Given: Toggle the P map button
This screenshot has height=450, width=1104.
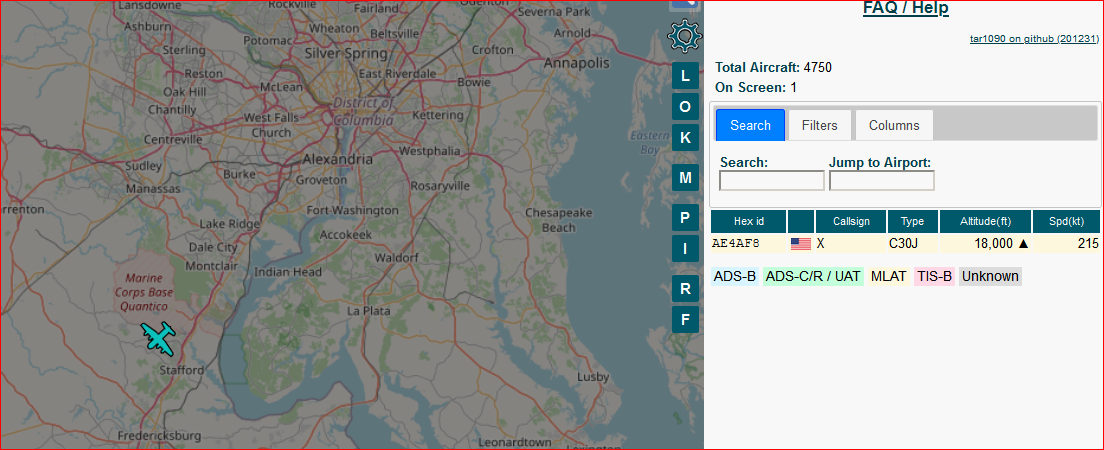Looking at the screenshot, I should tap(685, 218).
